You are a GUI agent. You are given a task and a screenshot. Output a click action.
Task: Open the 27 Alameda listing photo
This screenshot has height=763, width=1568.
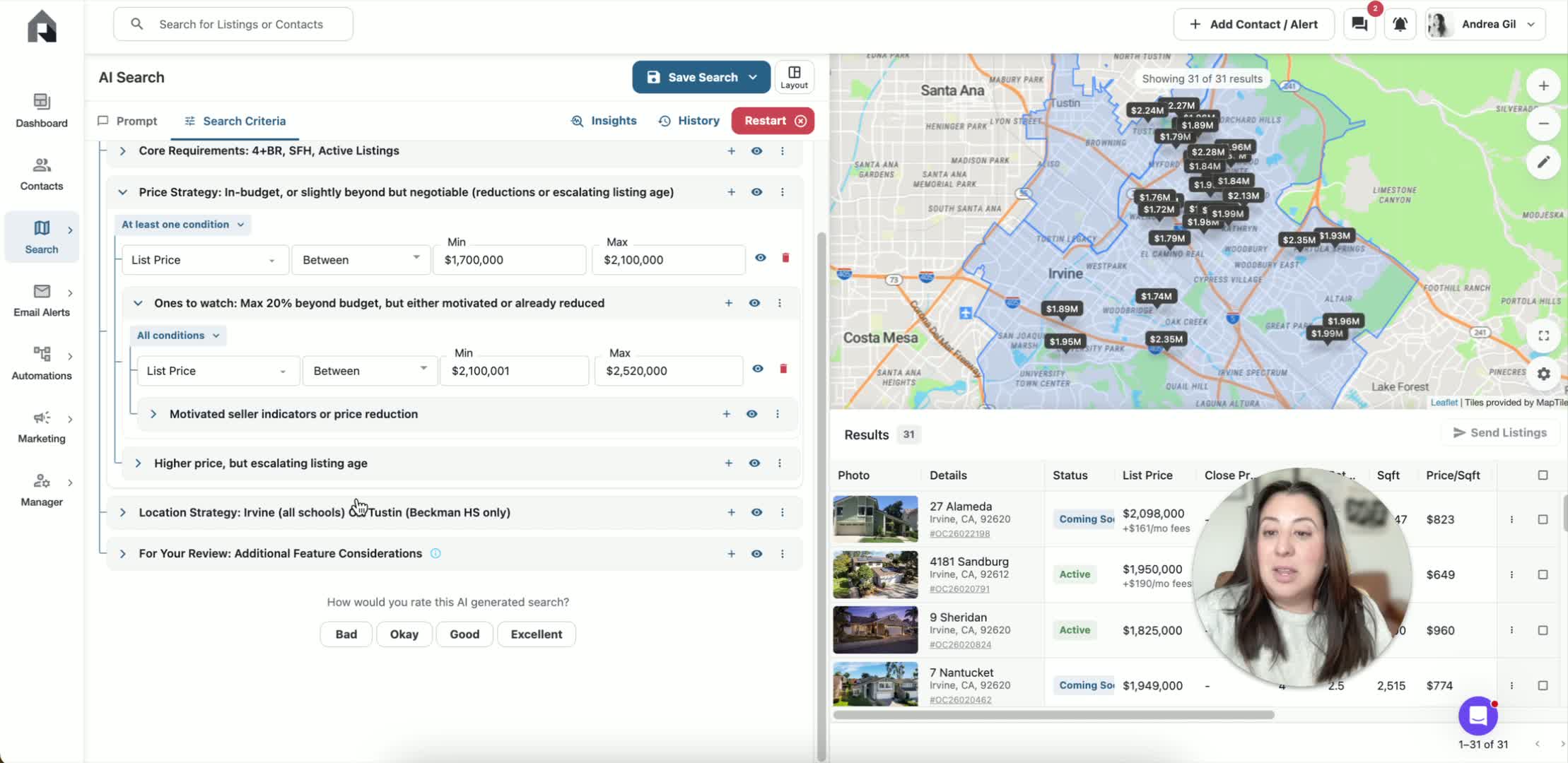point(875,519)
